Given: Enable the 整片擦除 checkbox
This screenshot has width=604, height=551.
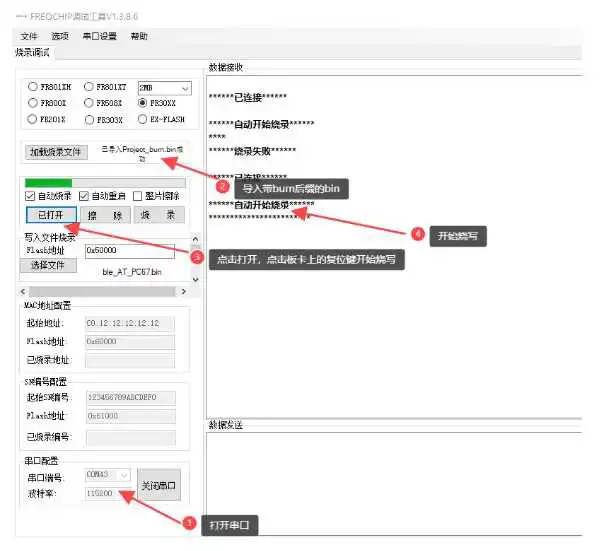Looking at the screenshot, I should (137, 196).
